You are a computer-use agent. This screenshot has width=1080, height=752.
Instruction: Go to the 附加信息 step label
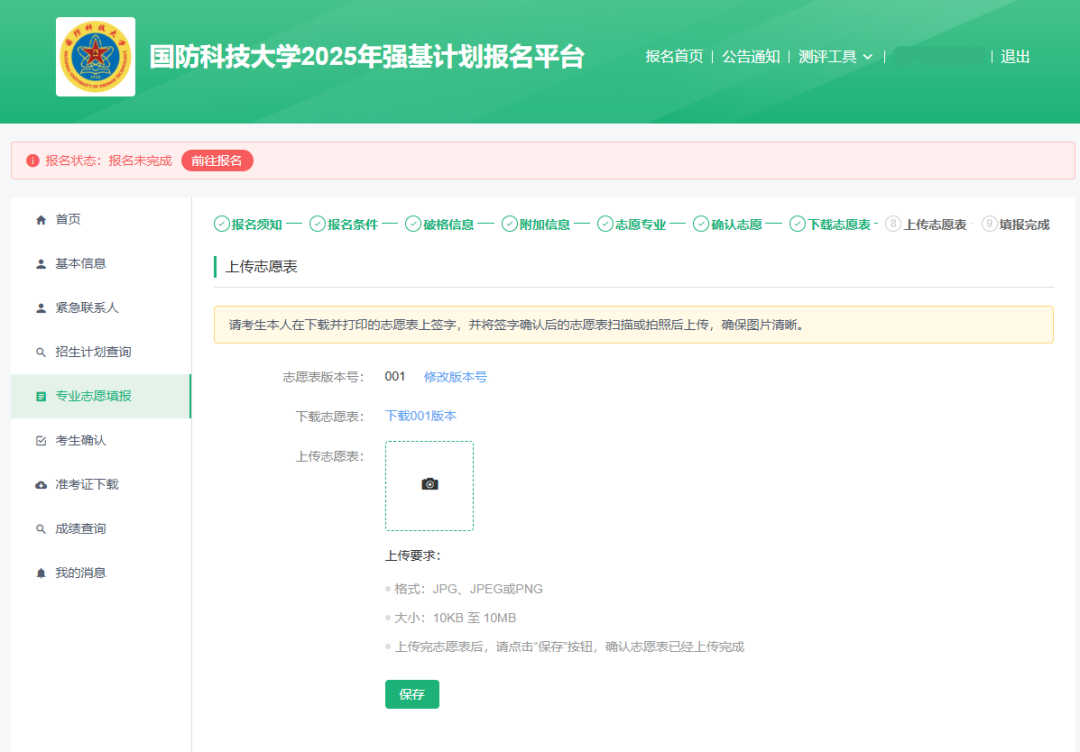pyautogui.click(x=545, y=224)
